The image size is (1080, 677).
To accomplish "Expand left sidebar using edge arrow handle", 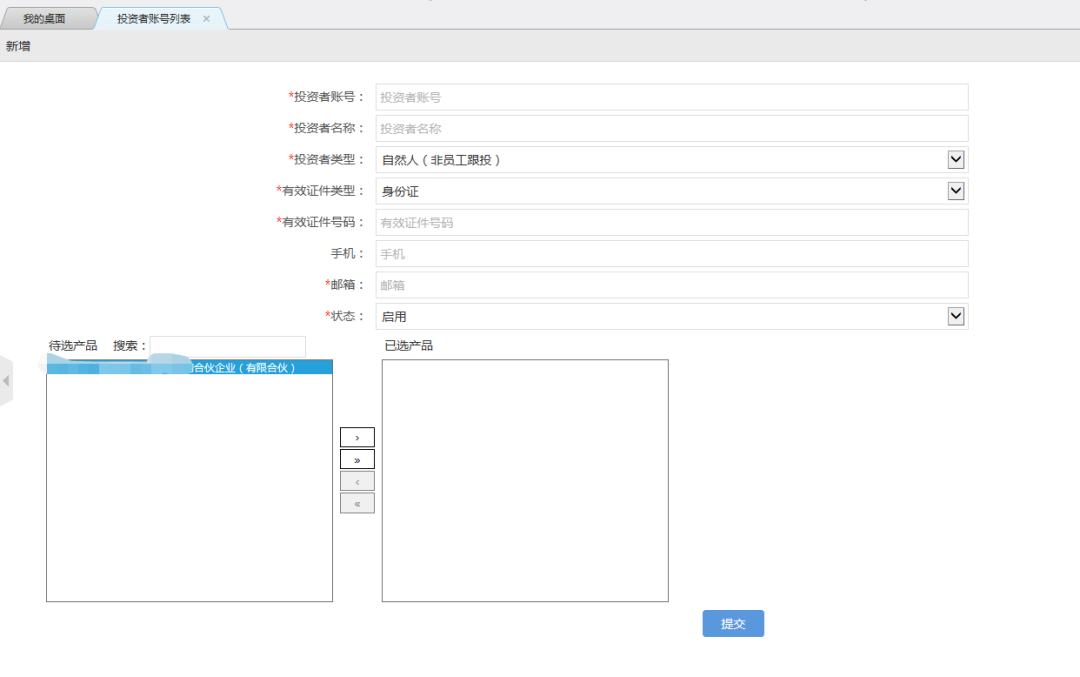I will [6, 380].
